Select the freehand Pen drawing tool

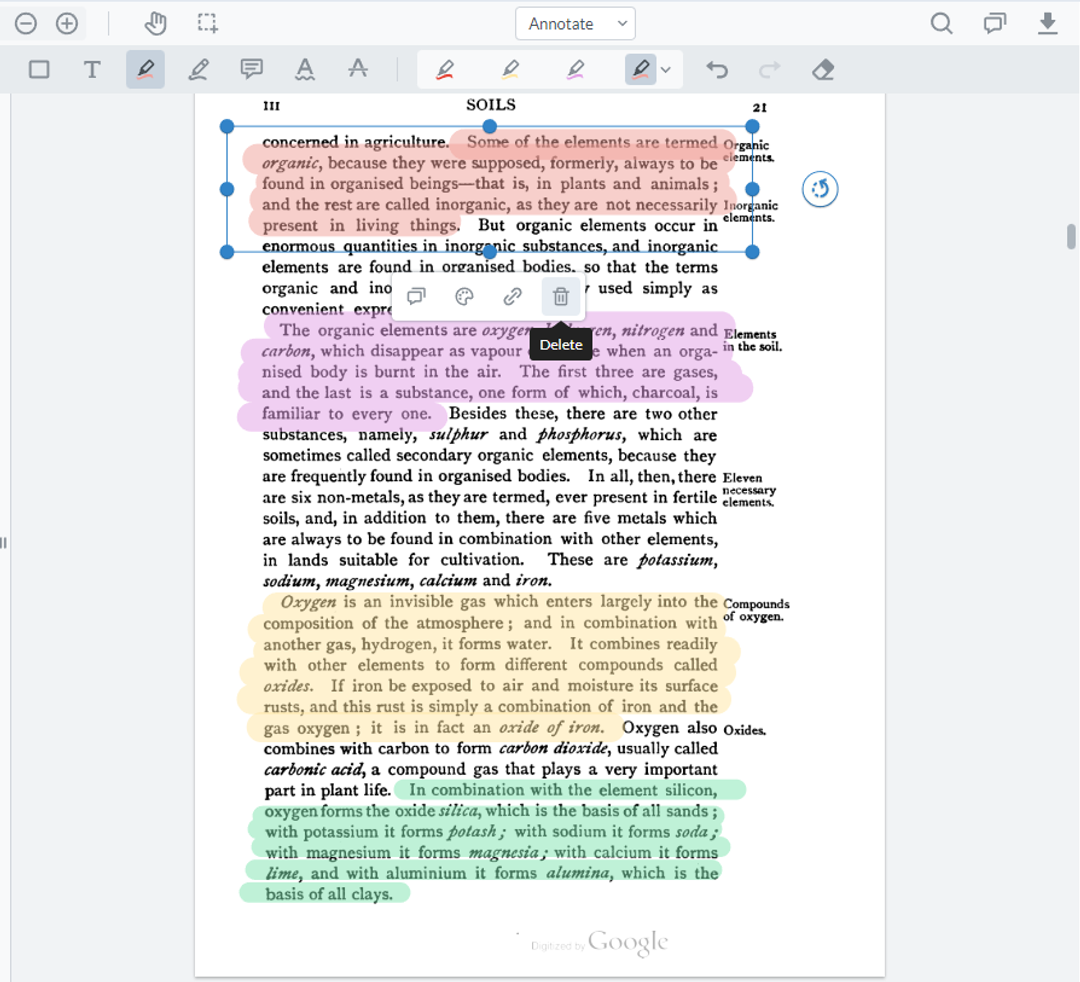197,69
